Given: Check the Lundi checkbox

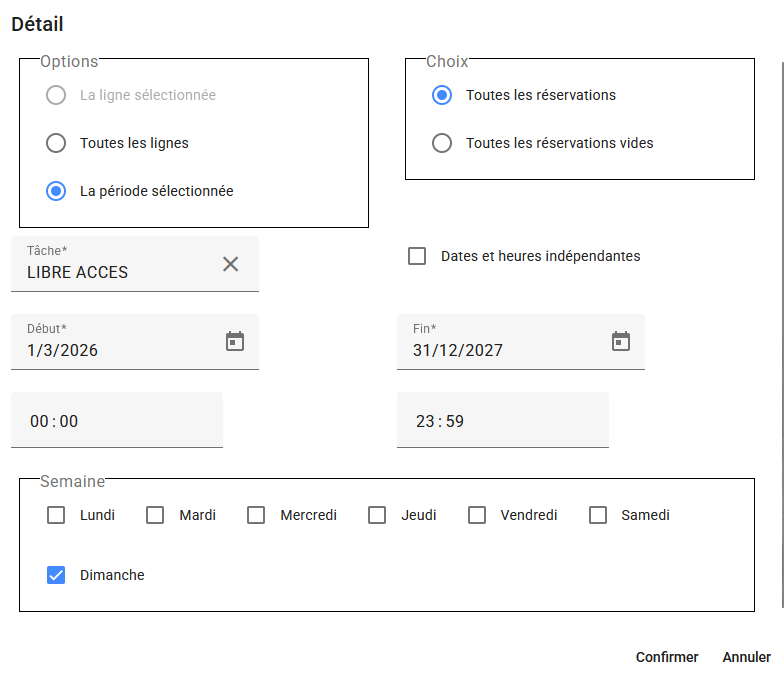Looking at the screenshot, I should pyautogui.click(x=56, y=515).
